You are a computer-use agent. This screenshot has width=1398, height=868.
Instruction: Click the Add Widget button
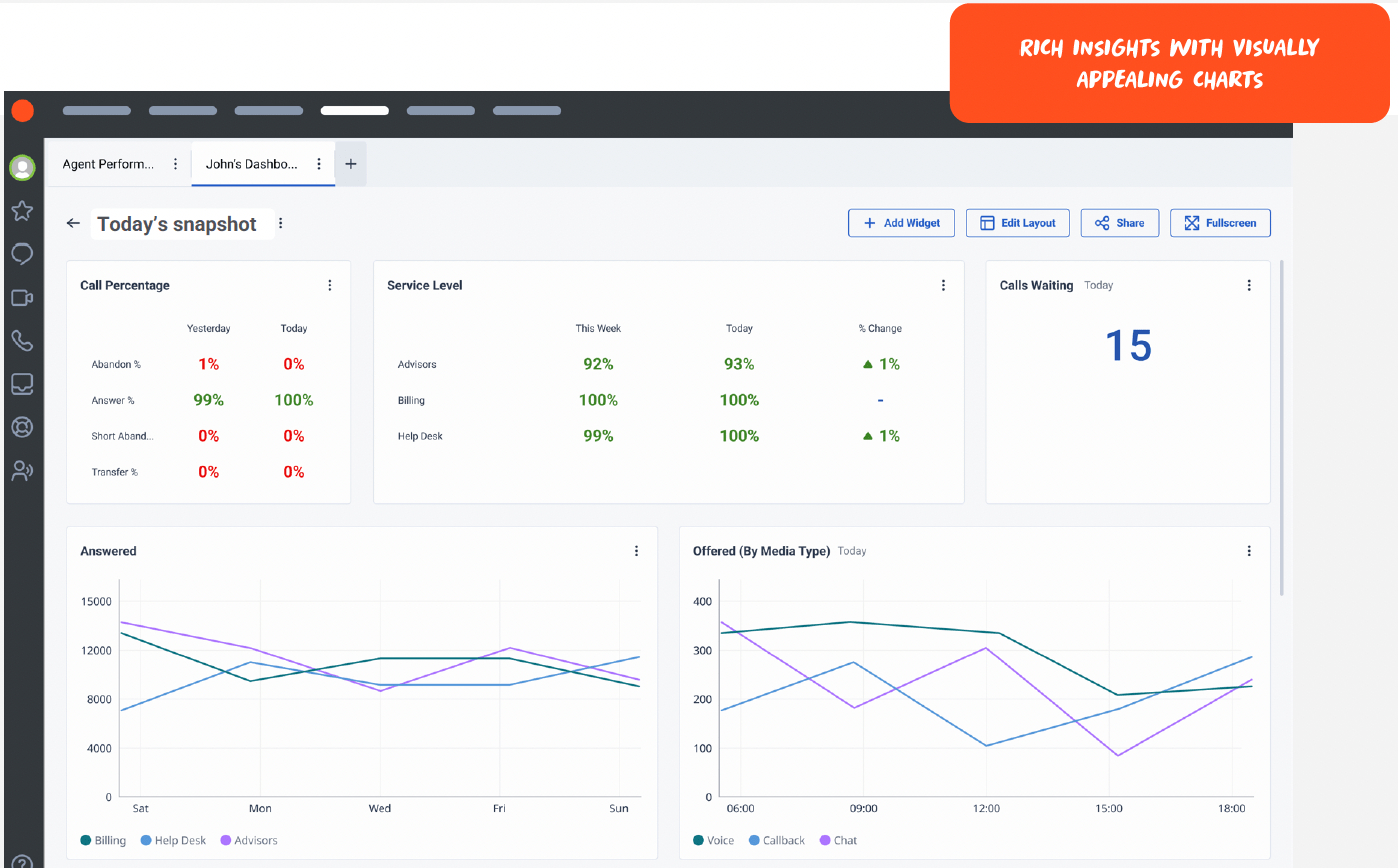click(x=901, y=223)
